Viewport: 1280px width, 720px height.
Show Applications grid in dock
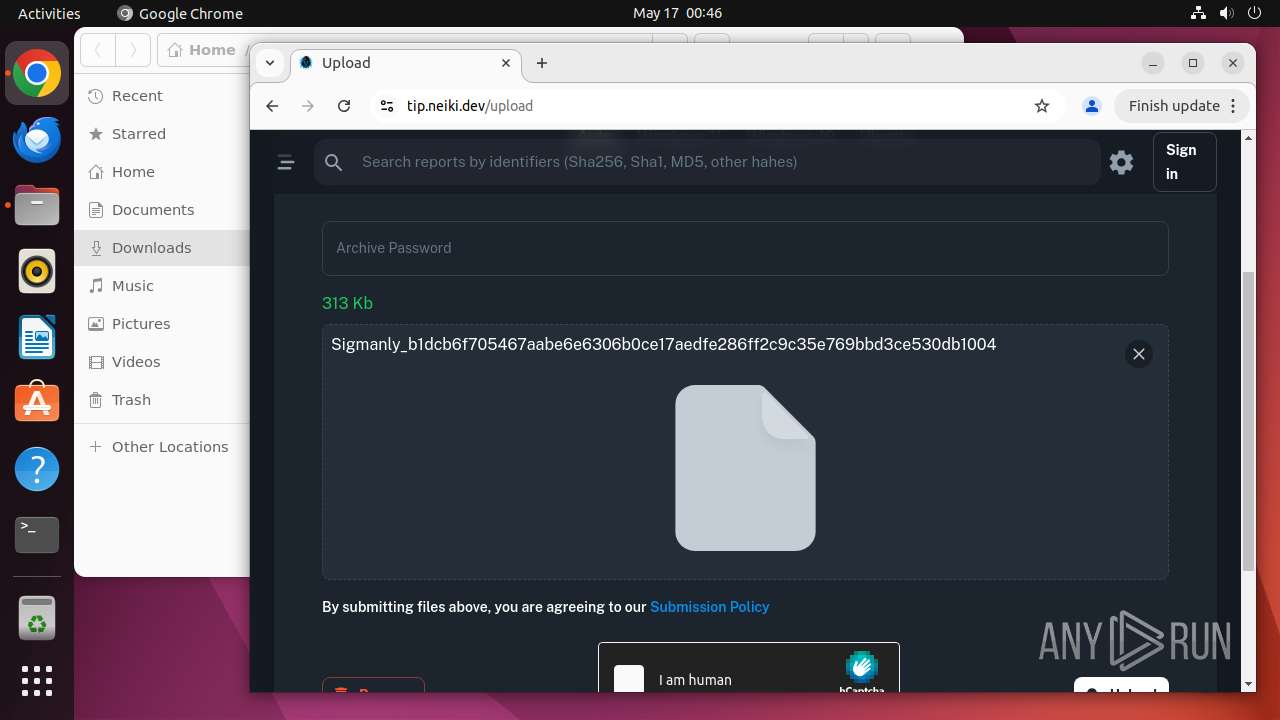pyautogui.click(x=37, y=681)
